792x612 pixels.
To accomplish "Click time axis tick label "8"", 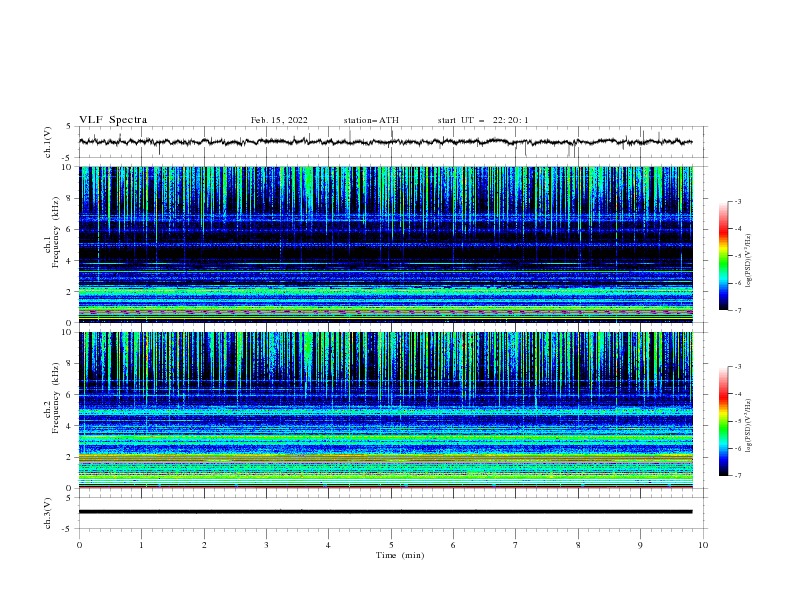I will click(578, 545).
